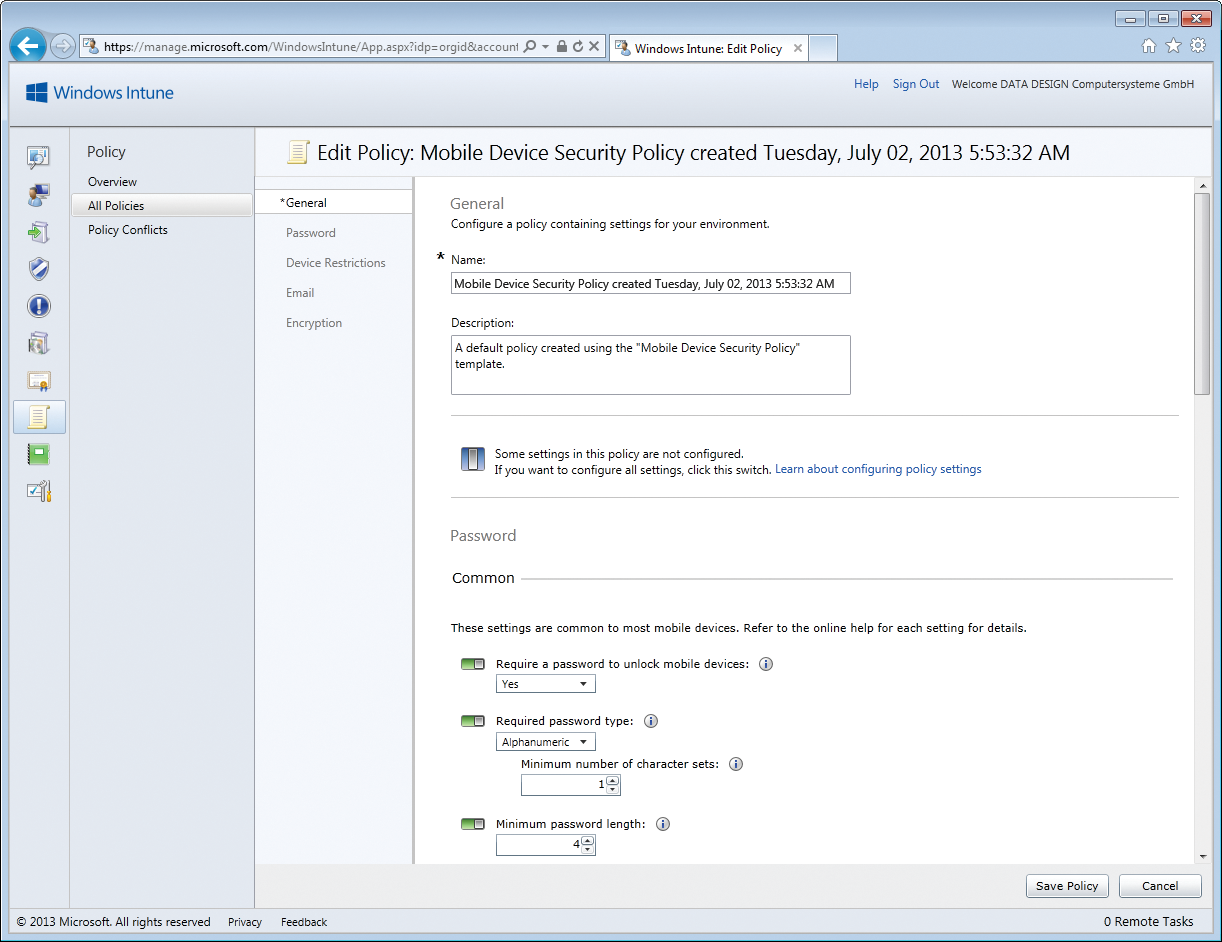Open the Require a password Yes dropdown
The height and width of the screenshot is (942, 1222).
[x=546, y=684]
